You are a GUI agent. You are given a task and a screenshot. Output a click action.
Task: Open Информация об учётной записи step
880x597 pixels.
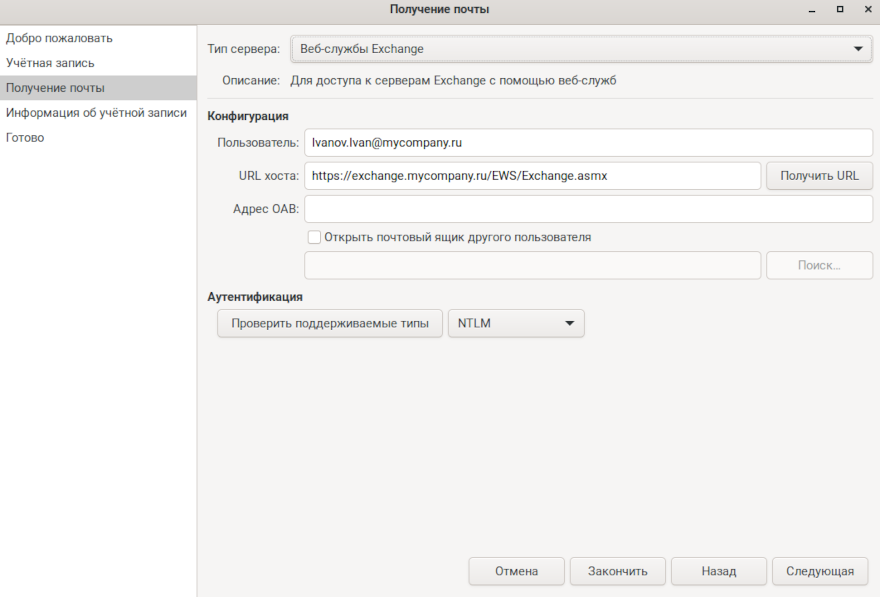[x=96, y=113]
